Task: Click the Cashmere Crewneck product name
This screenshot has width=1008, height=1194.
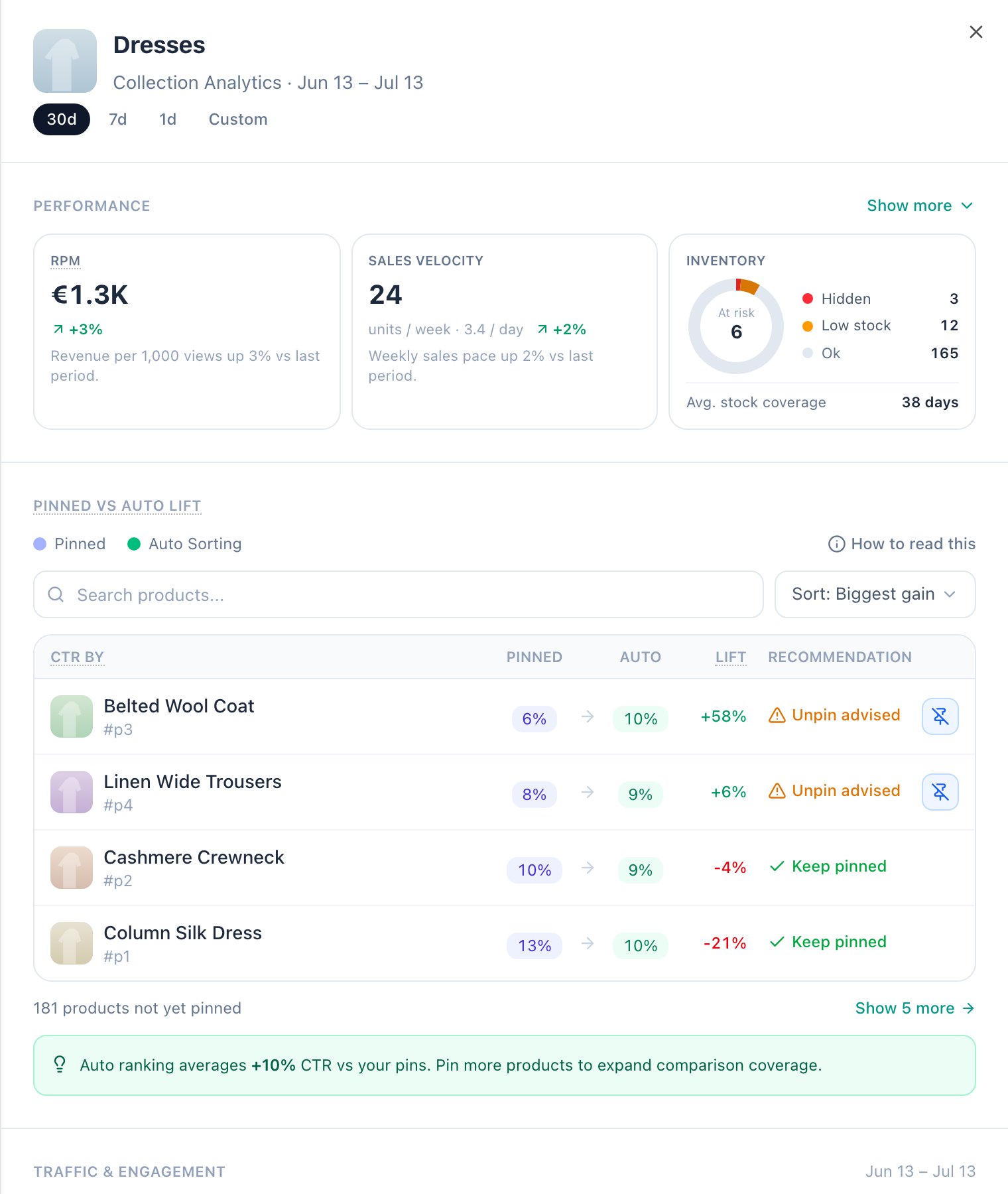Action: click(x=194, y=857)
